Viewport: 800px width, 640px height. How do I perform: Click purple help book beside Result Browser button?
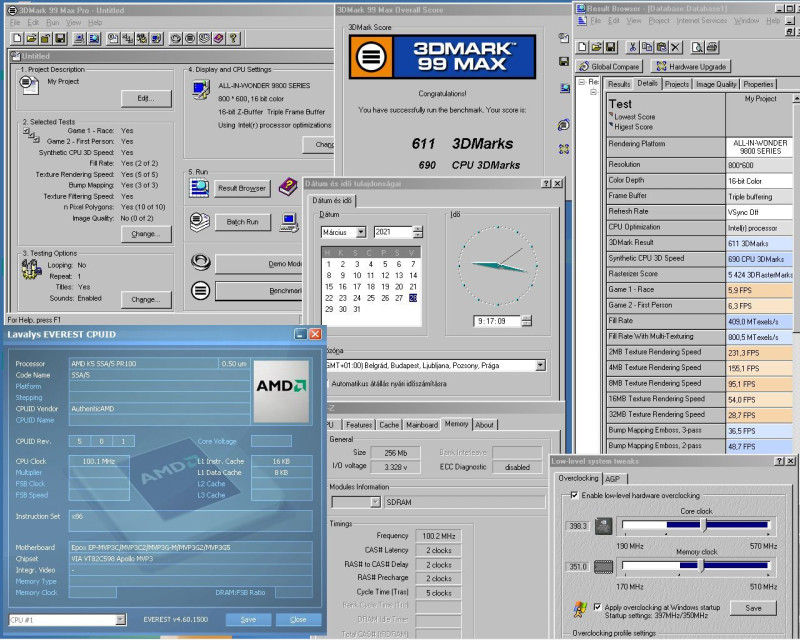[288, 187]
